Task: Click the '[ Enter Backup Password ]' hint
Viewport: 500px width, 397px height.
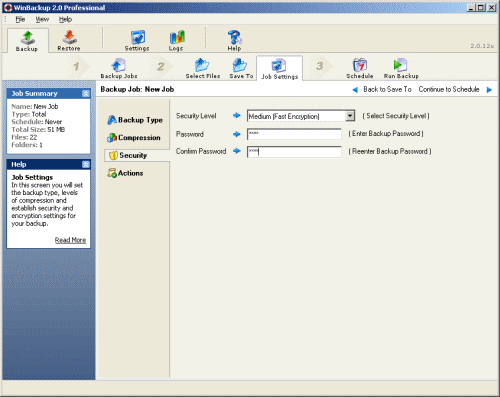Action: pos(386,134)
